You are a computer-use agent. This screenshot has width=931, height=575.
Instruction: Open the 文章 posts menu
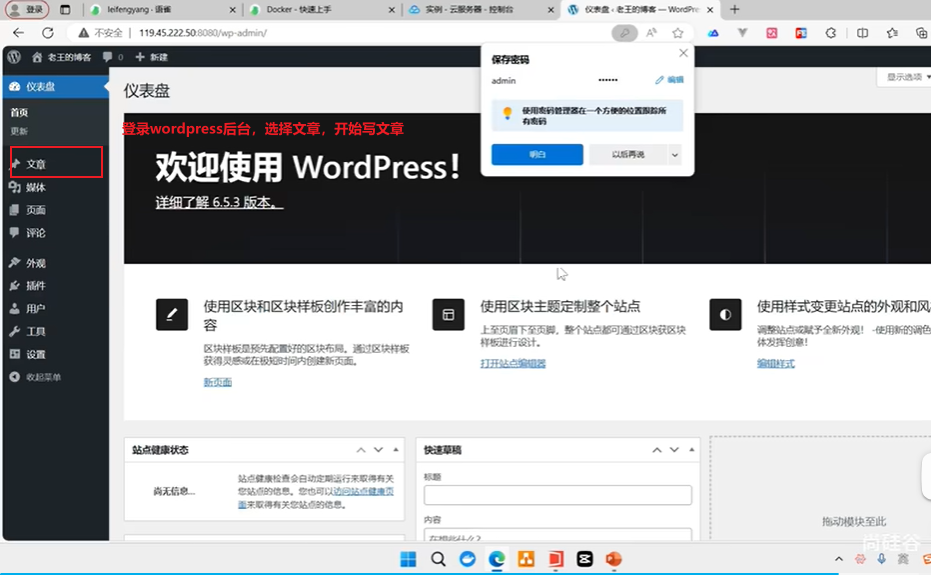pyautogui.click(x=56, y=164)
